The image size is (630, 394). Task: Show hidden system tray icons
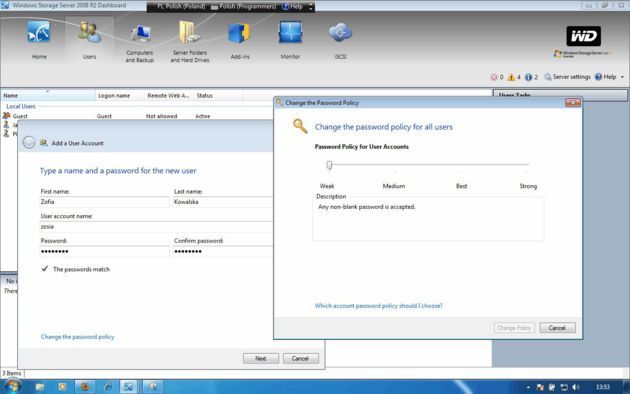tap(528, 387)
